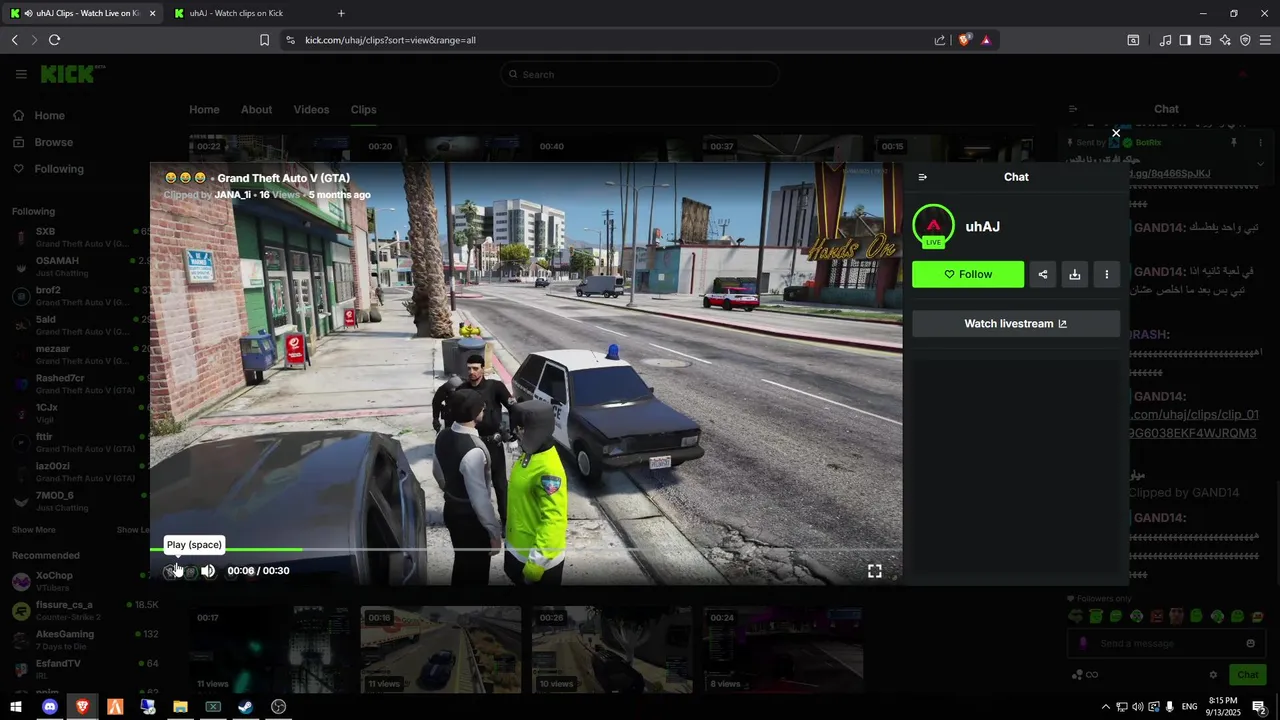The height and width of the screenshot is (720, 1280).
Task: Open Steam from taskbar
Action: (245, 707)
